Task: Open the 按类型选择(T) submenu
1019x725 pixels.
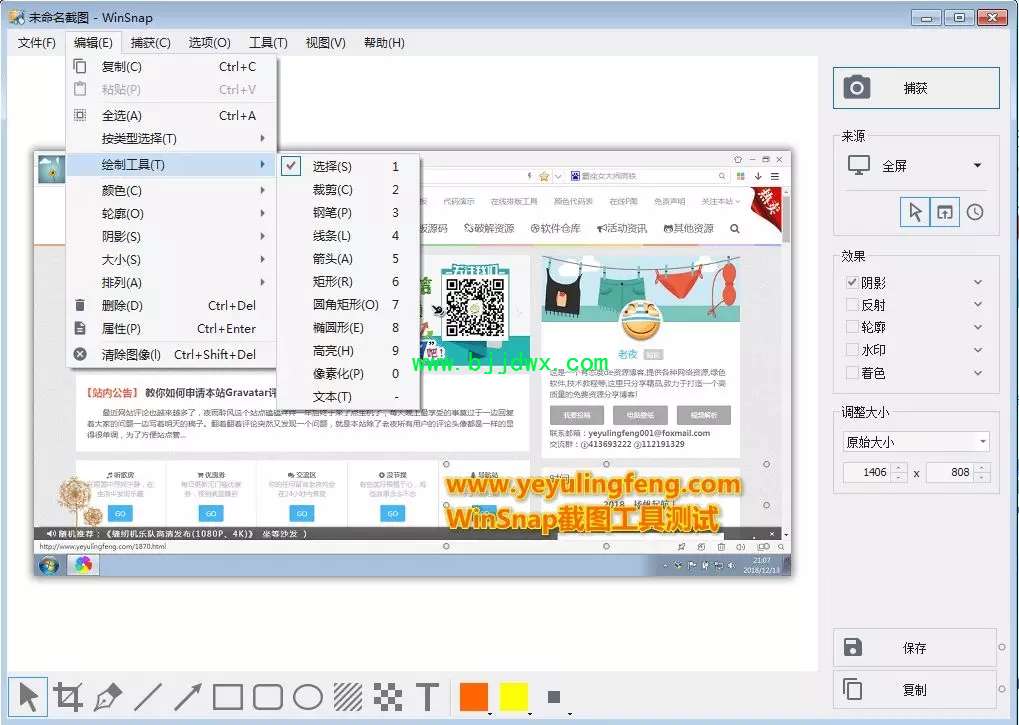Action: coord(172,138)
